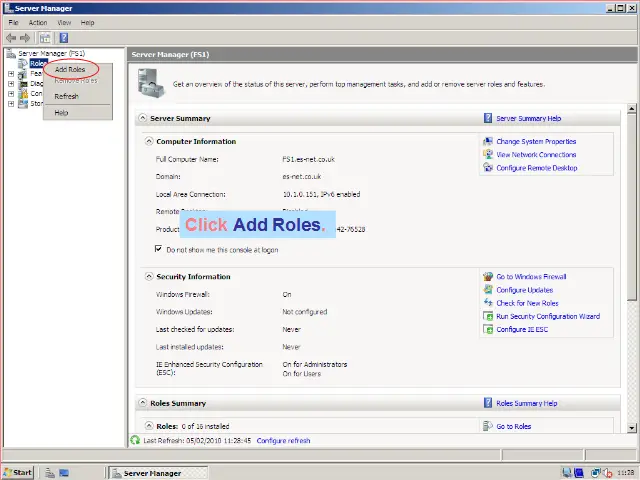Expand the Storage tree node
Screen dimensions: 640x480
coord(11,104)
